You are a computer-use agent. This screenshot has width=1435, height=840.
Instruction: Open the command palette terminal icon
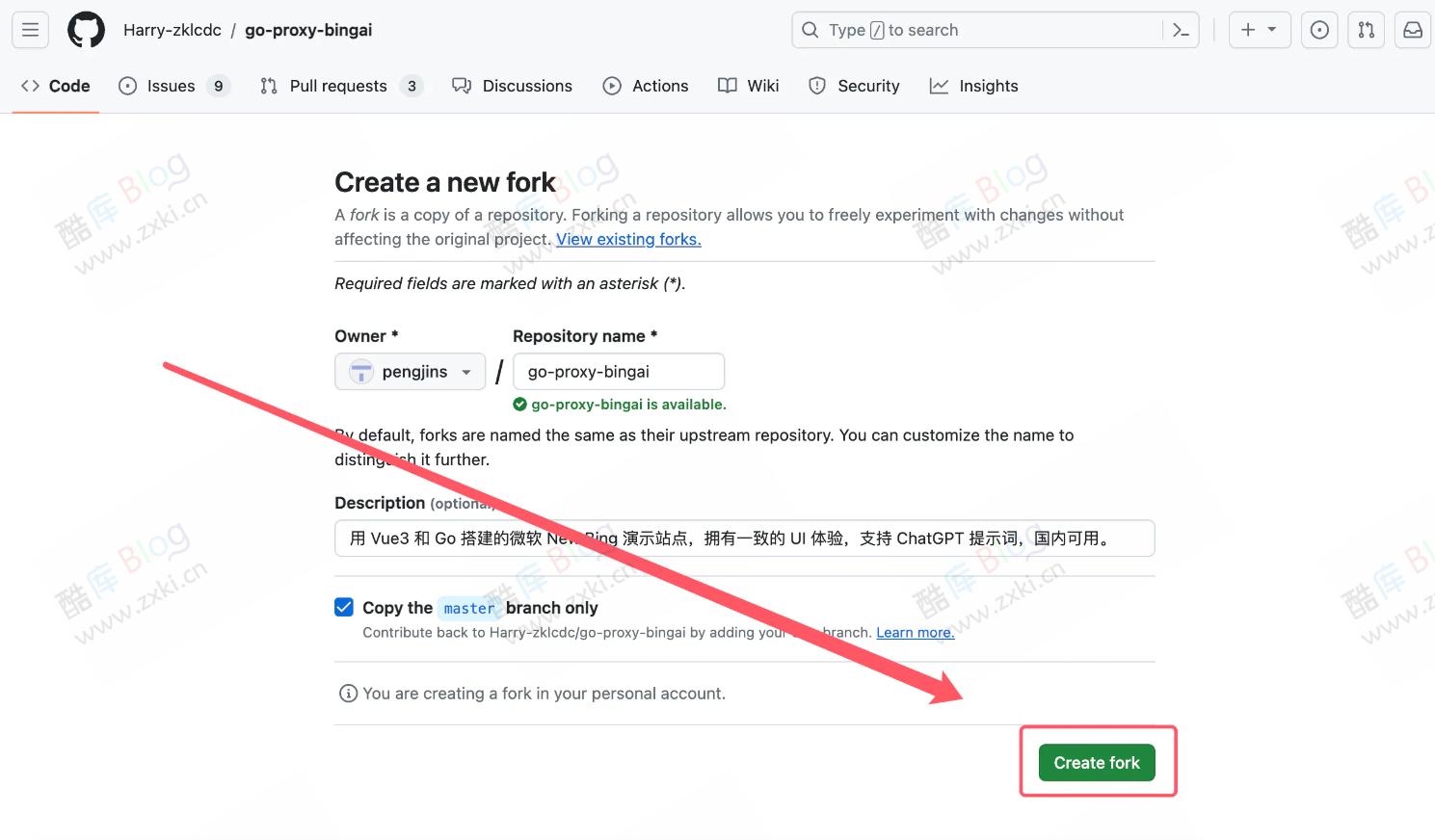[1180, 30]
